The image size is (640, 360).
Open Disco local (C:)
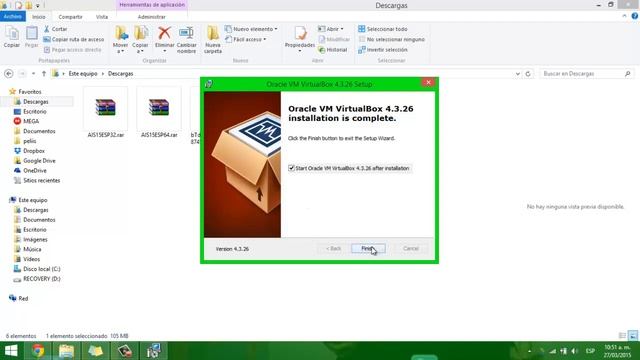(x=42, y=269)
